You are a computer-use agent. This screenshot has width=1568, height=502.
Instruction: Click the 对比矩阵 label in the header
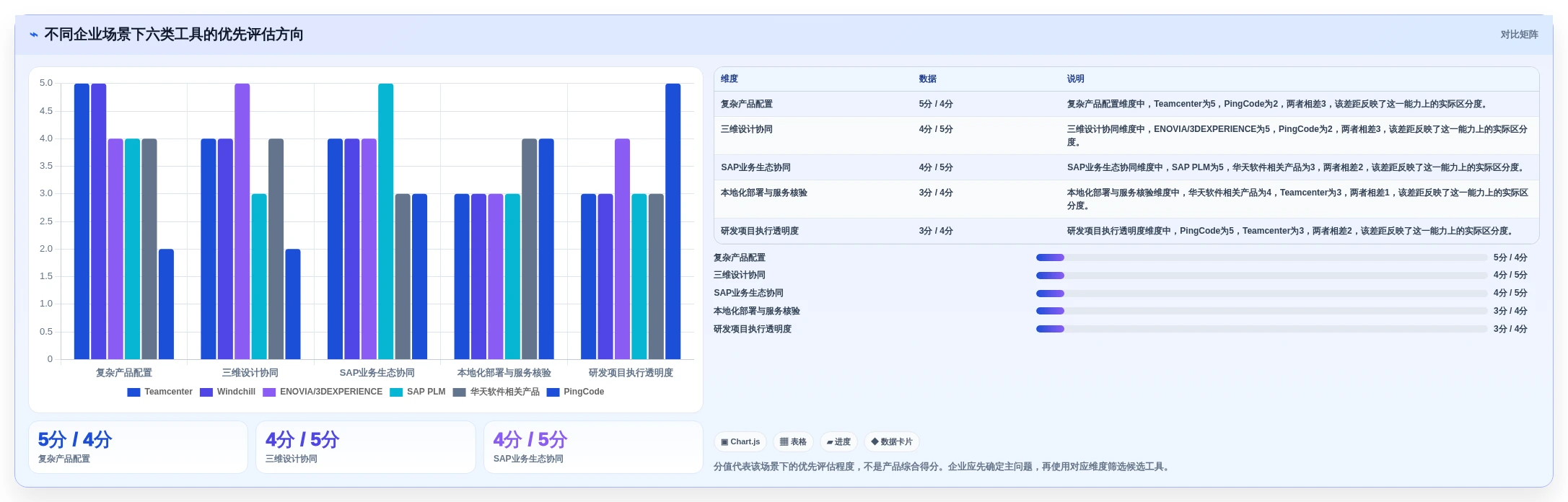1519,35
